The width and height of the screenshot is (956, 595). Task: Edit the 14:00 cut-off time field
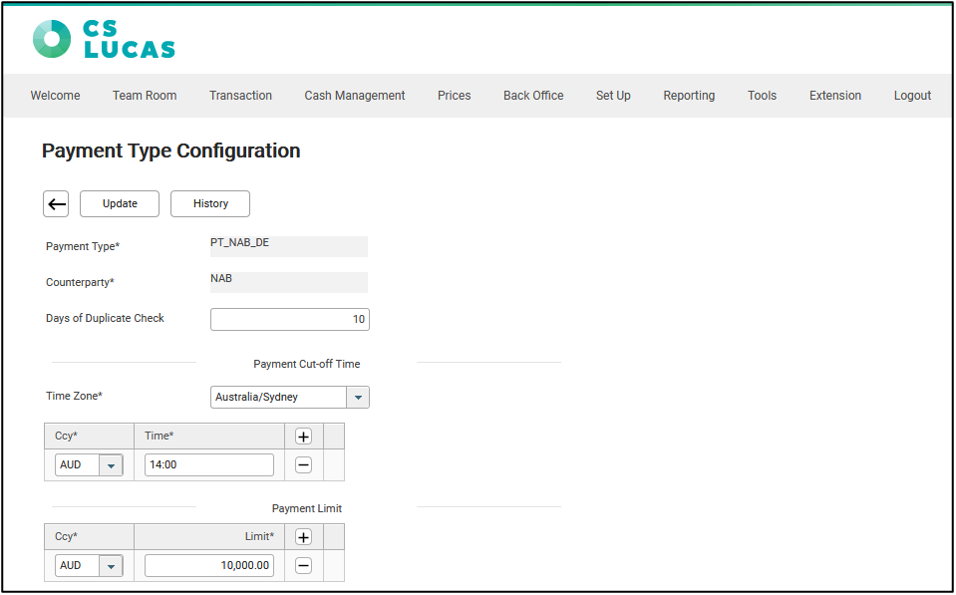click(x=209, y=465)
